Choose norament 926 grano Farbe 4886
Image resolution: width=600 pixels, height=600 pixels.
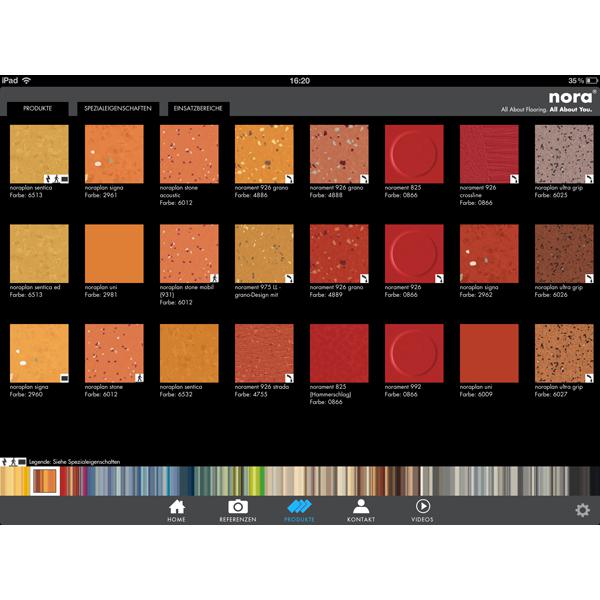point(264,154)
